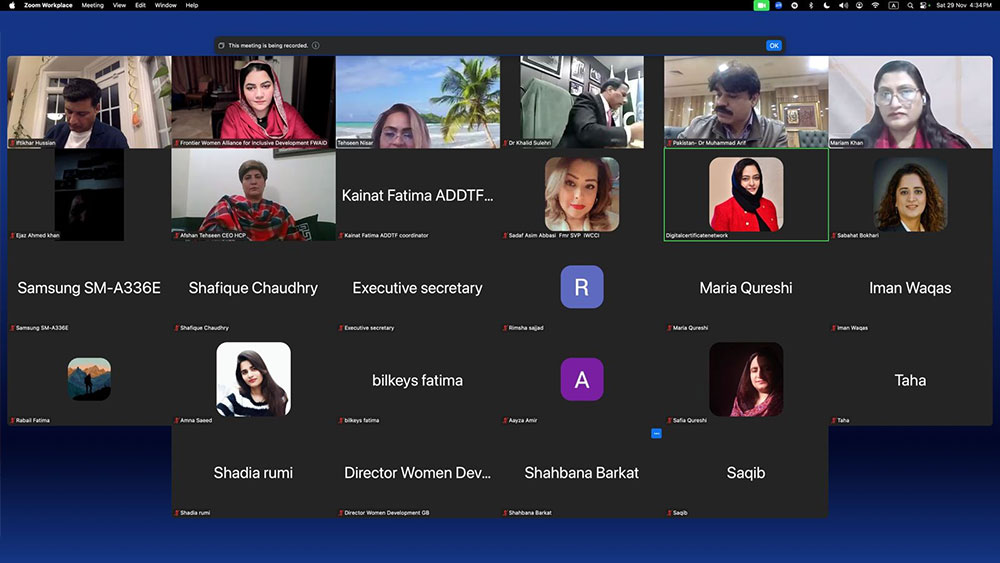Viewport: 1000px width, 563px height.
Task: Select Rimsha sajjad's purple R avatar tile
Action: (582, 287)
